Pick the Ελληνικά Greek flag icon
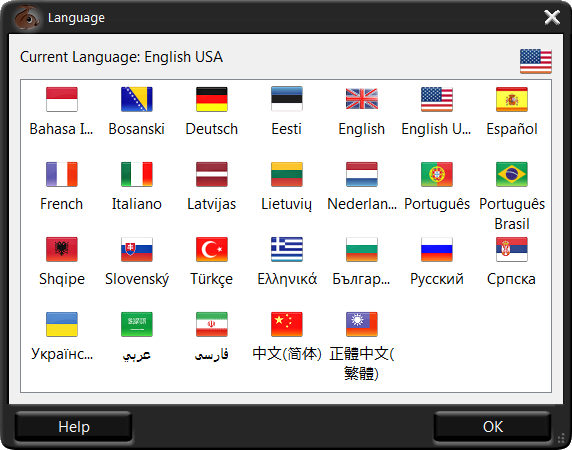 tap(287, 249)
